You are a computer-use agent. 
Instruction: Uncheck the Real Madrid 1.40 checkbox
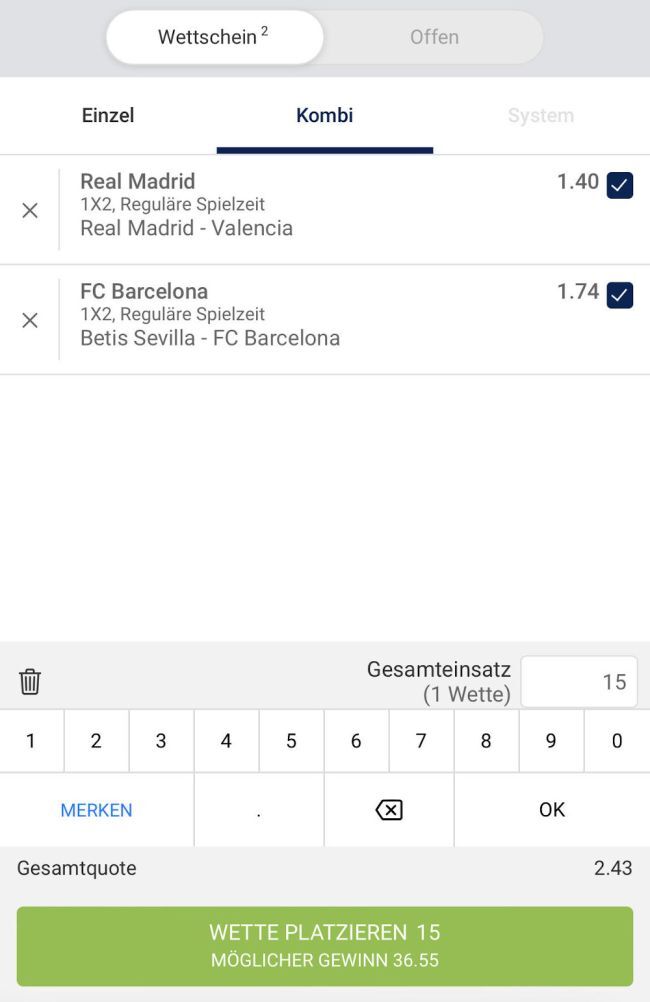620,185
